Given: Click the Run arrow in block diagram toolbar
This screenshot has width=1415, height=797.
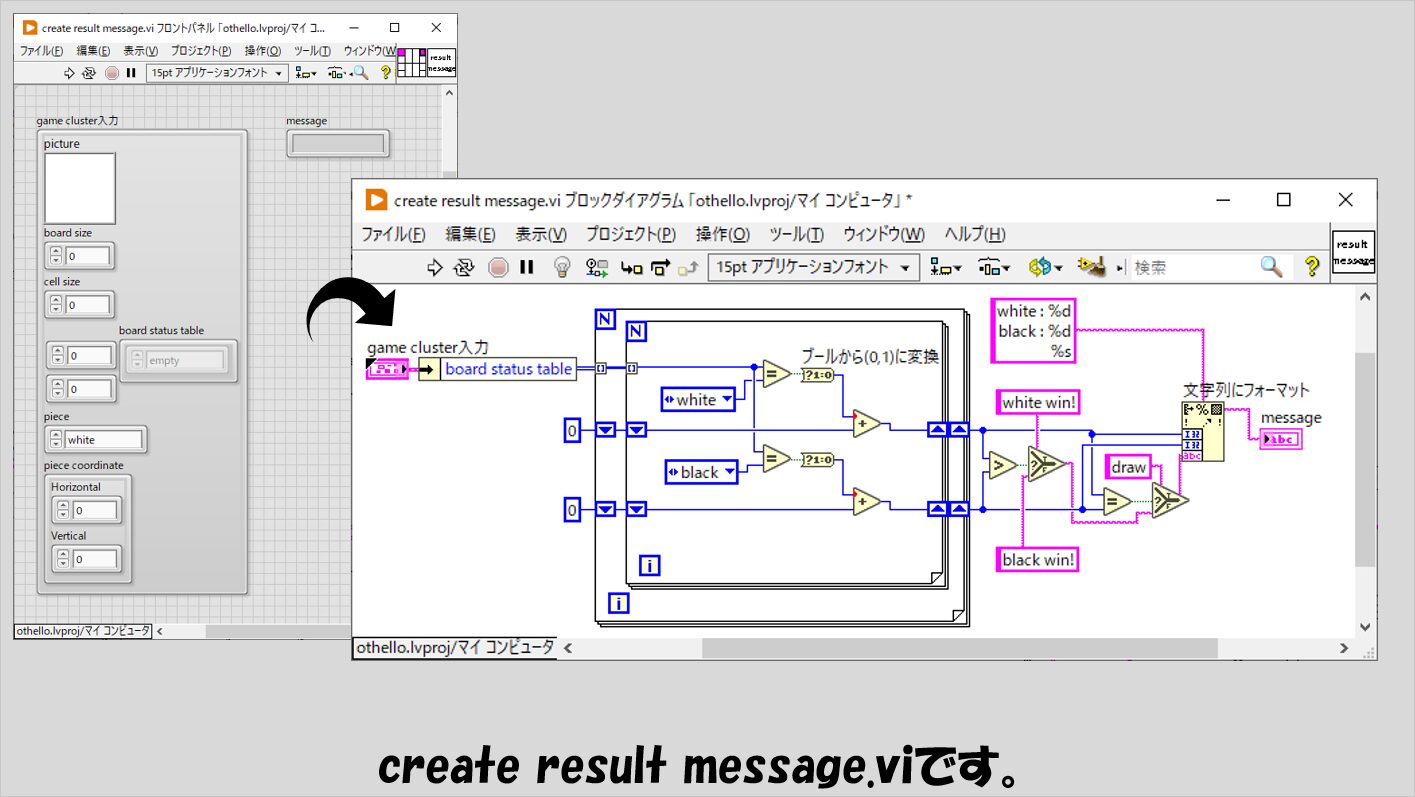Looking at the screenshot, I should (x=434, y=267).
